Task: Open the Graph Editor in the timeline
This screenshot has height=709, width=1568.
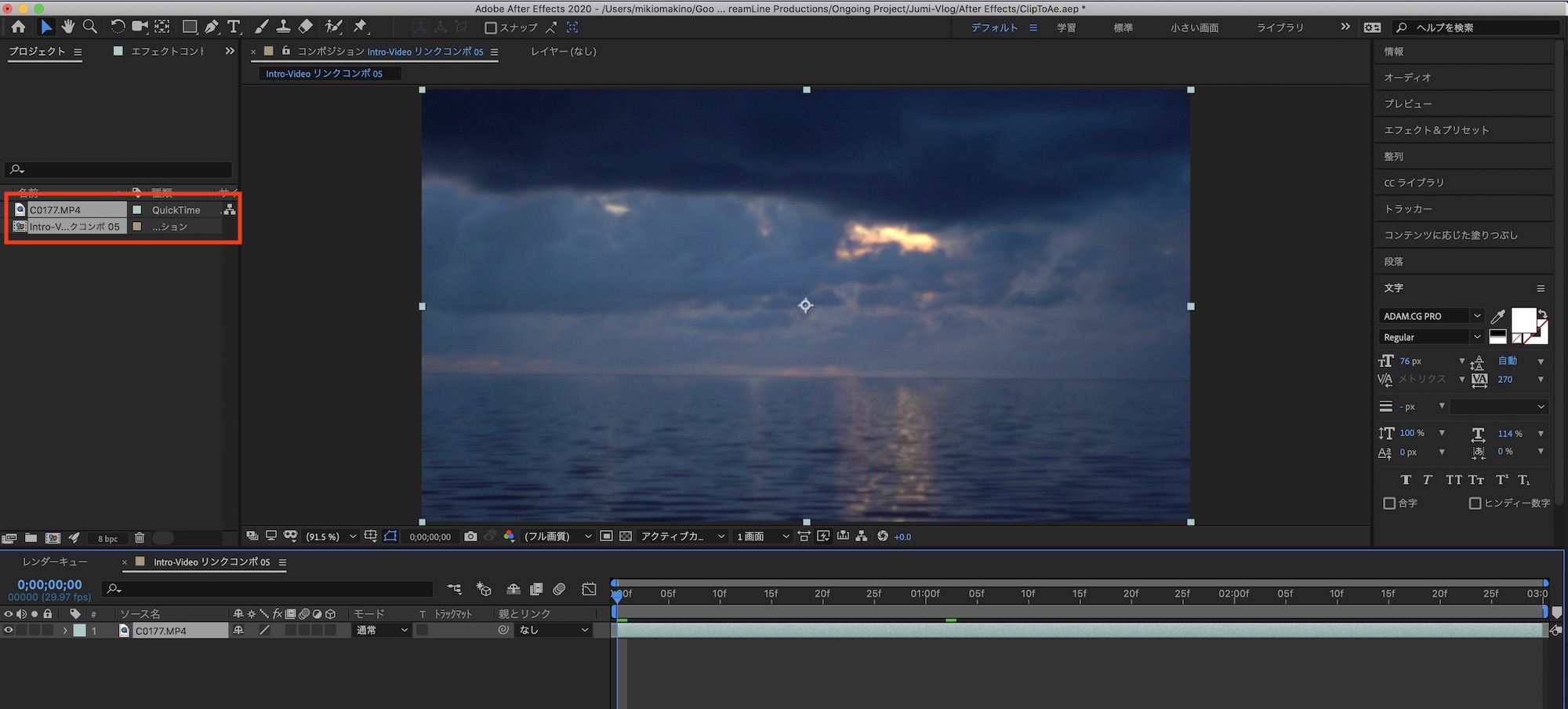Action: point(589,589)
